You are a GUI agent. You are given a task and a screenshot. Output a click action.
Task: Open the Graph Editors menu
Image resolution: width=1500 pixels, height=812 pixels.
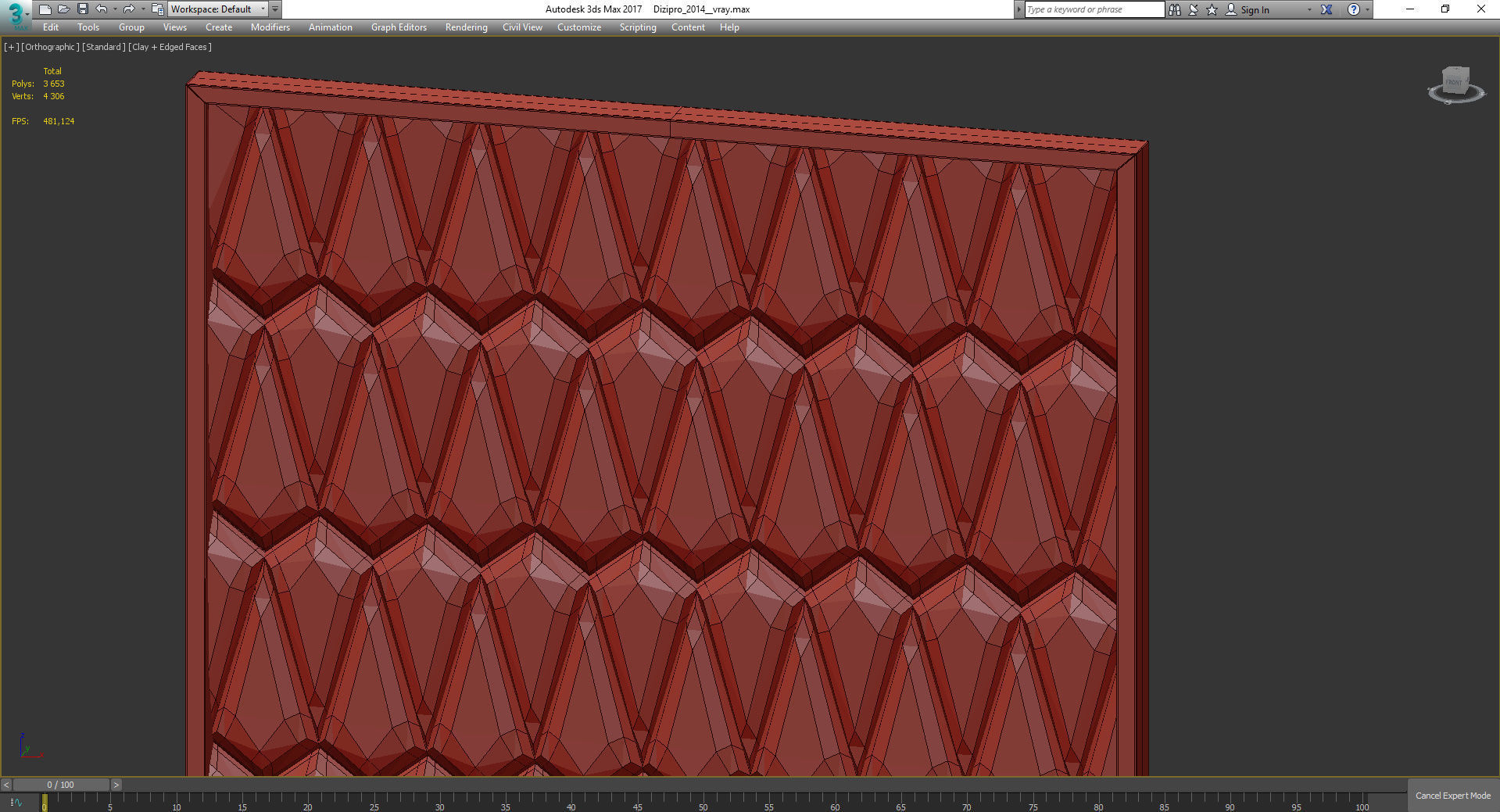[x=399, y=27]
